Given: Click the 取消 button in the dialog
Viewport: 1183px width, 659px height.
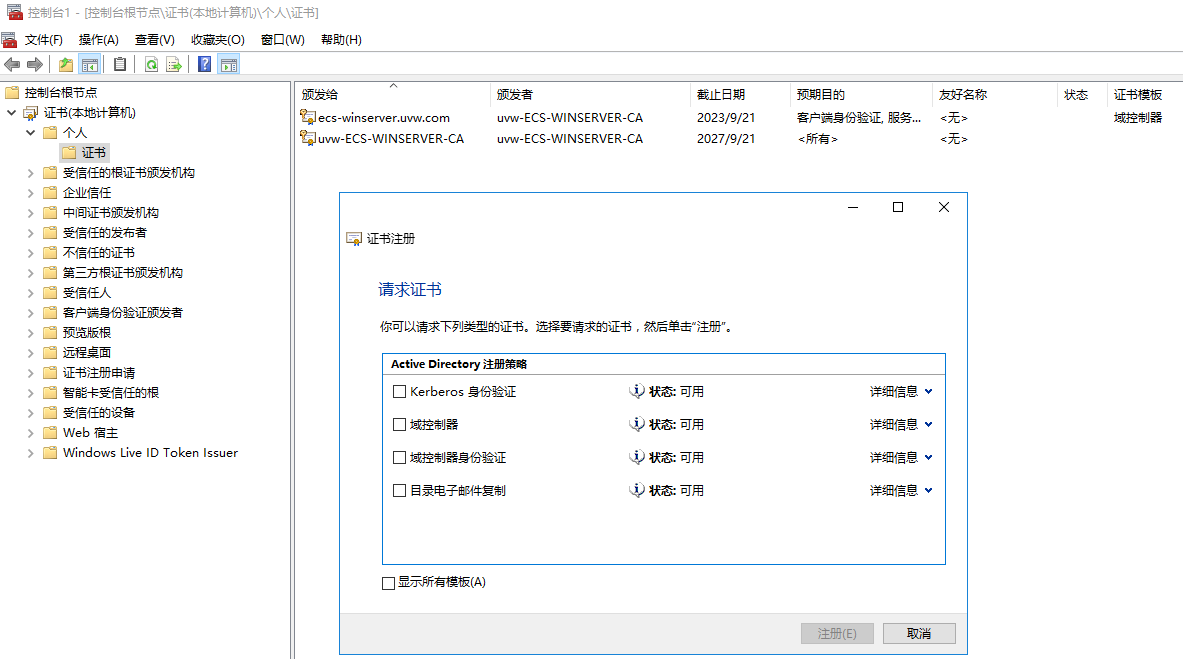Looking at the screenshot, I should 919,633.
